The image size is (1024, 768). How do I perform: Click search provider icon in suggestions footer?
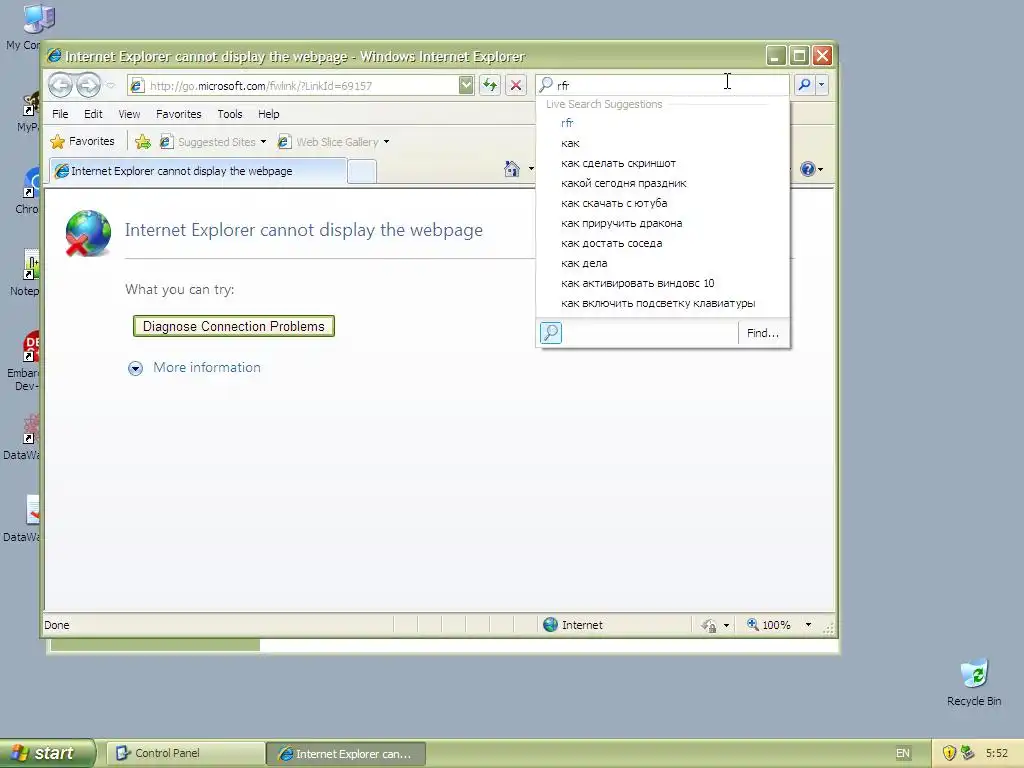(551, 333)
